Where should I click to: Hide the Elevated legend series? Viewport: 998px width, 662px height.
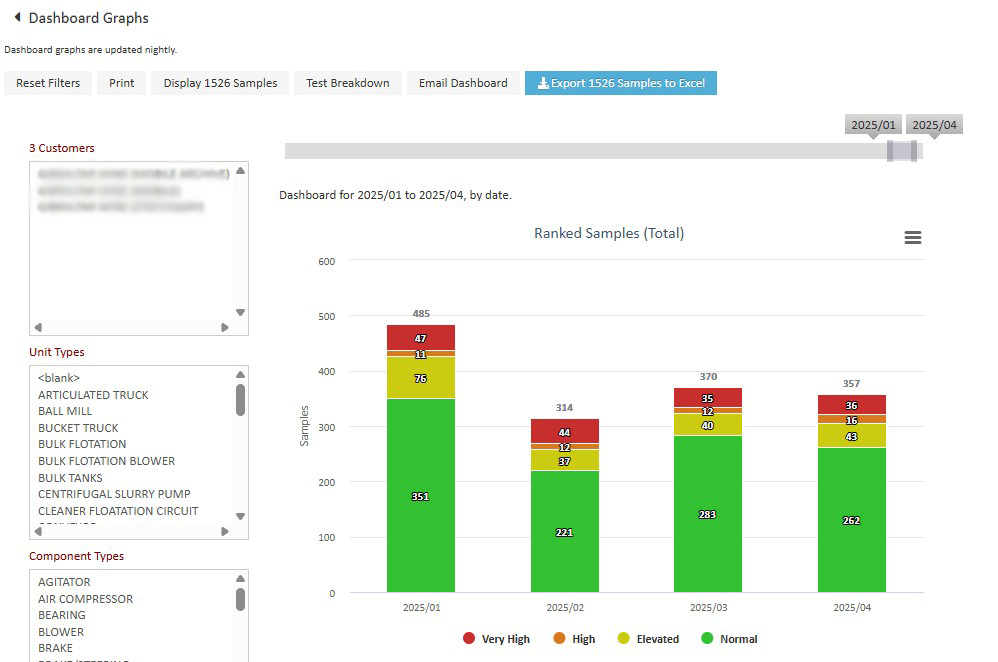coord(648,639)
